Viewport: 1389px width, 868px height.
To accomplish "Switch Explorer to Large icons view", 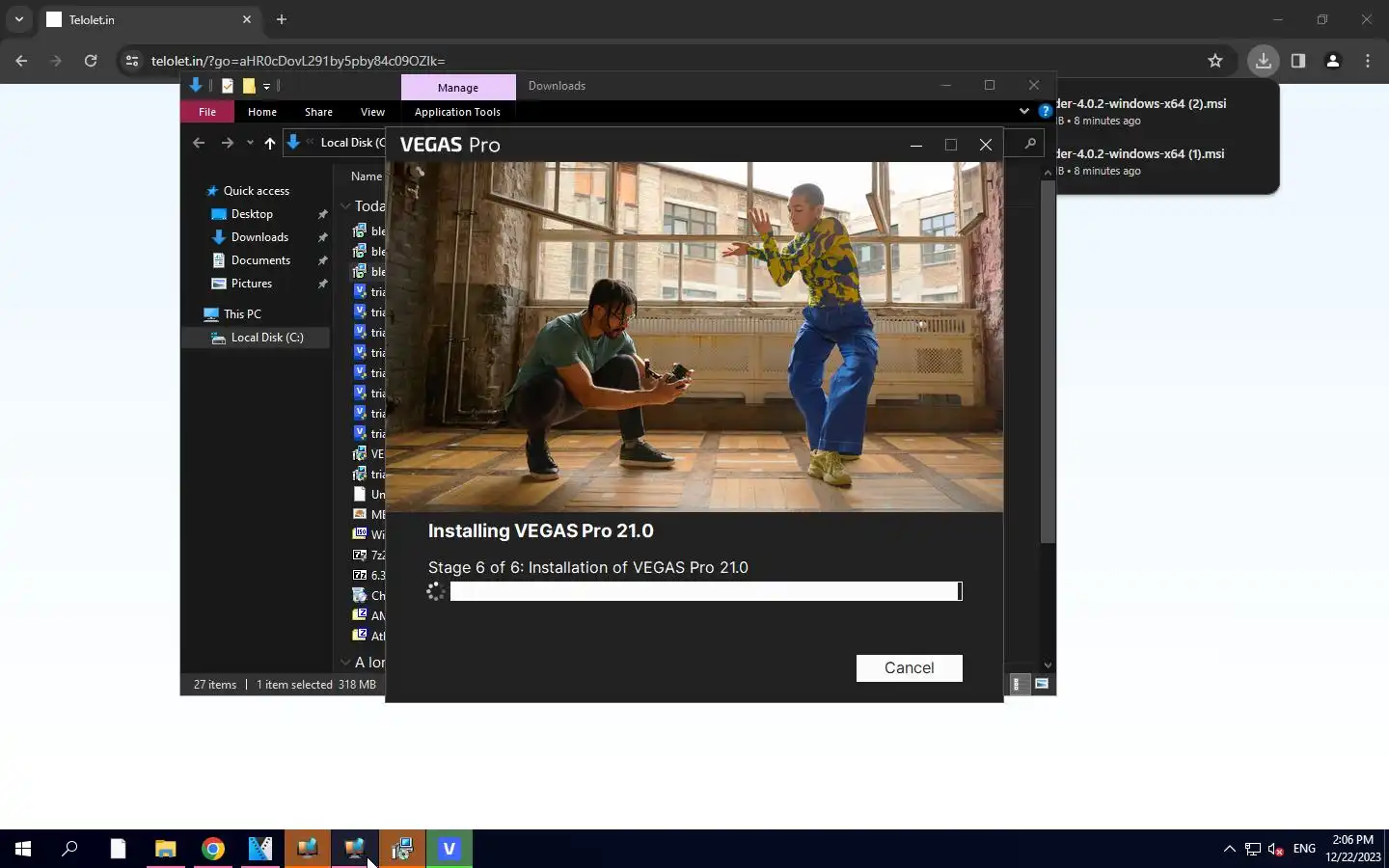I will [1042, 684].
